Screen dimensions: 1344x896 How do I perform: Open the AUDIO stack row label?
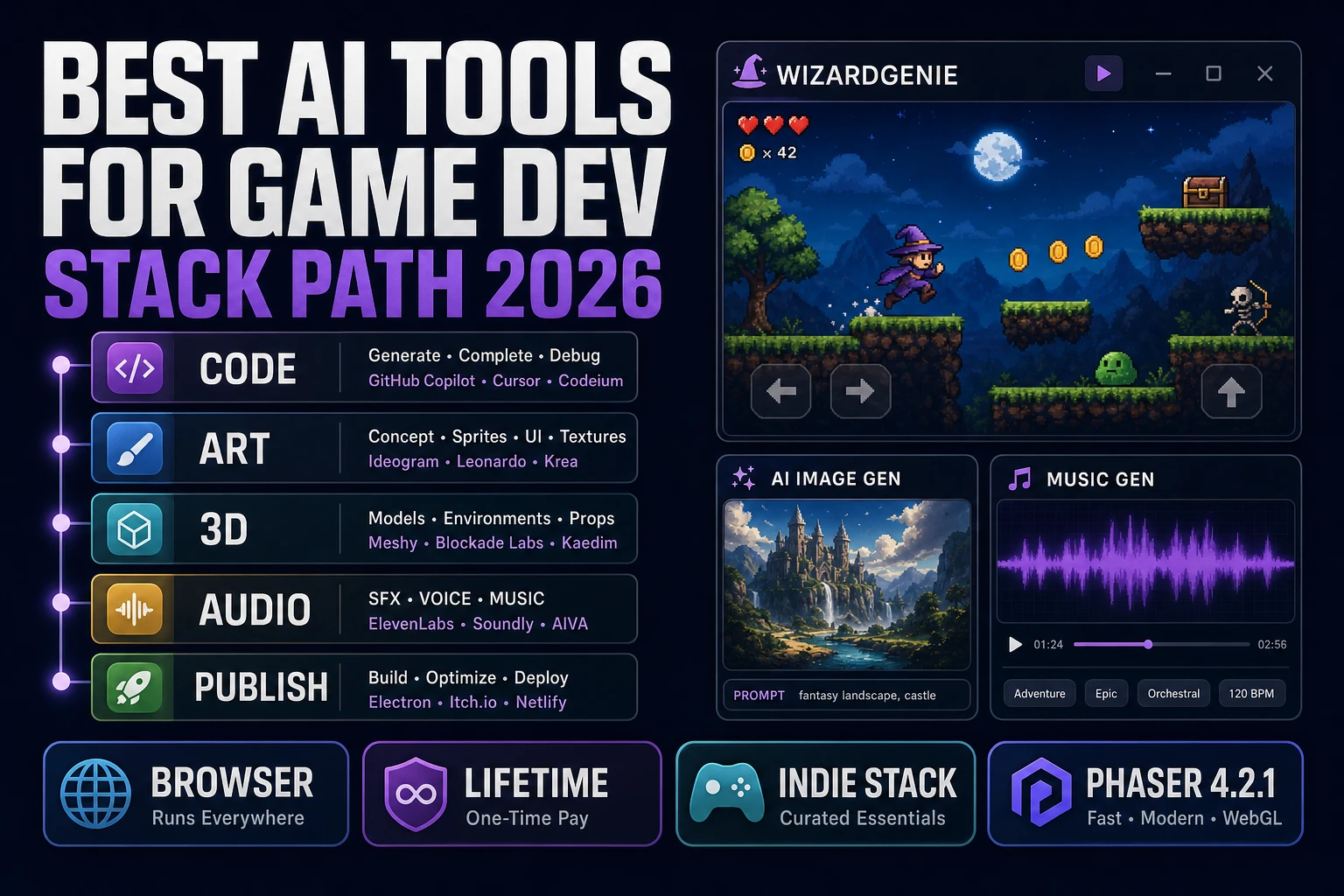pos(255,609)
